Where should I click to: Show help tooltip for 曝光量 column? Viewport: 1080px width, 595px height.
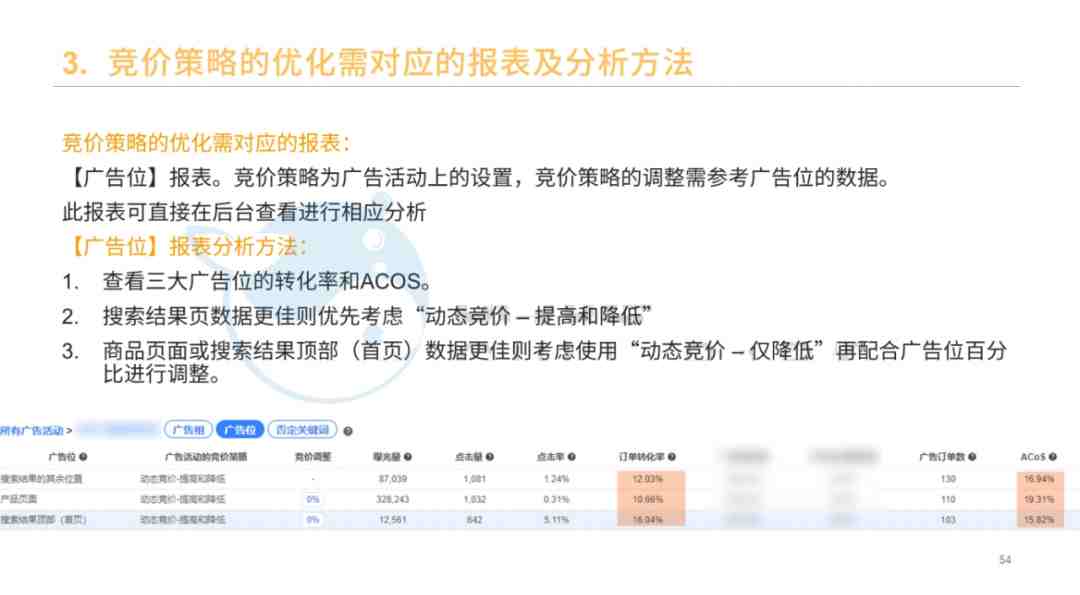(x=408, y=457)
